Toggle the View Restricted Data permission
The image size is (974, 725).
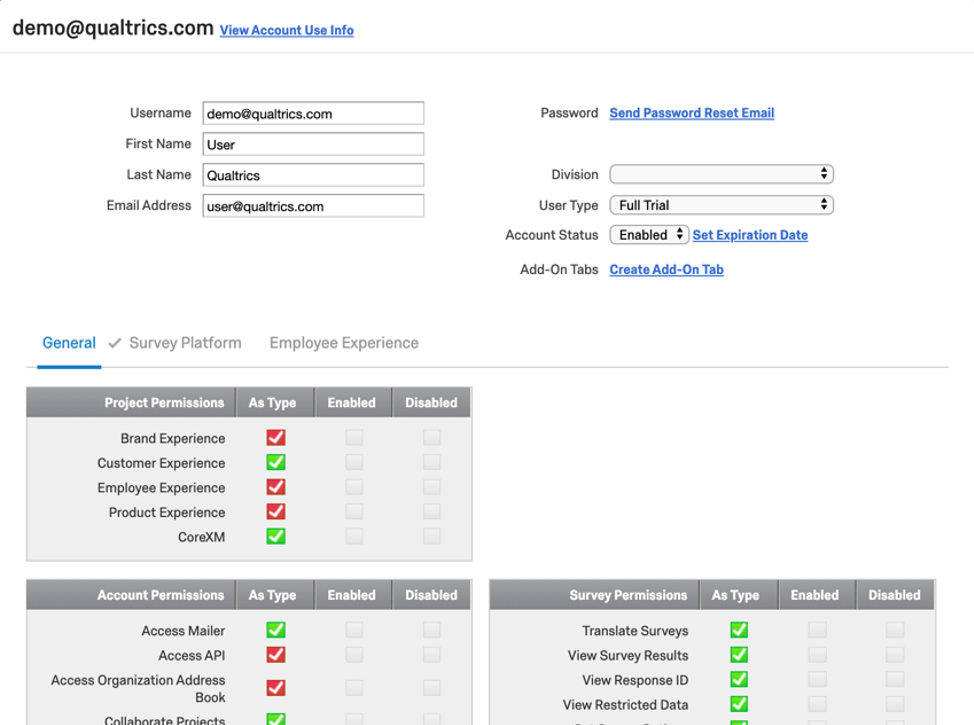(738, 704)
